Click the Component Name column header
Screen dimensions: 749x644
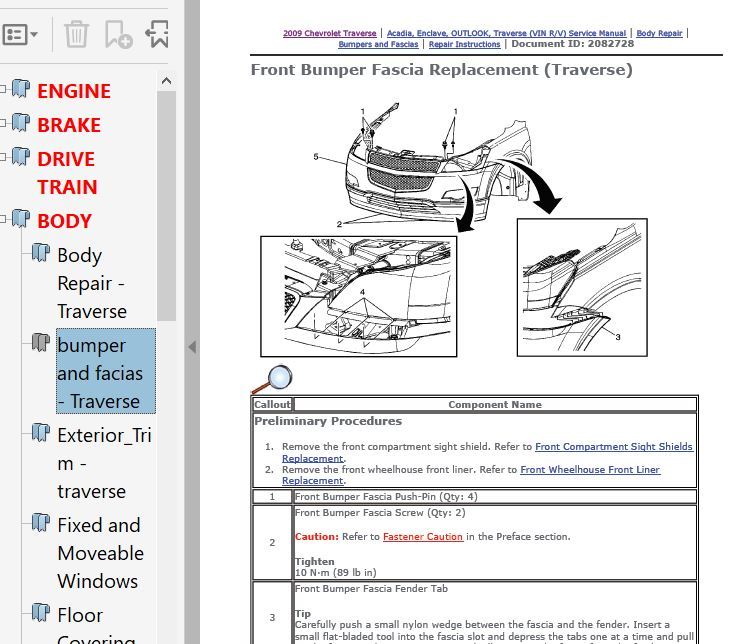tap(495, 405)
